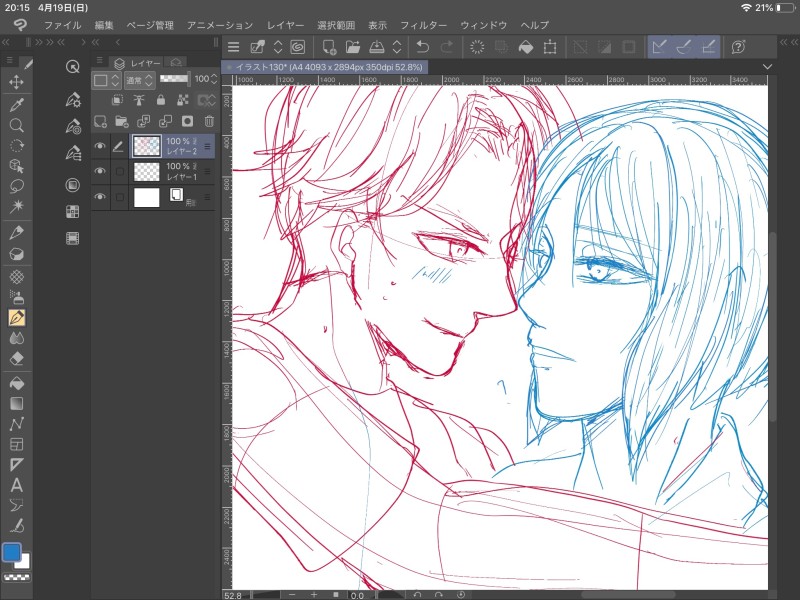Image resolution: width=800 pixels, height=600 pixels.
Task: Select the Zoom magnifier tool
Action: (x=16, y=126)
